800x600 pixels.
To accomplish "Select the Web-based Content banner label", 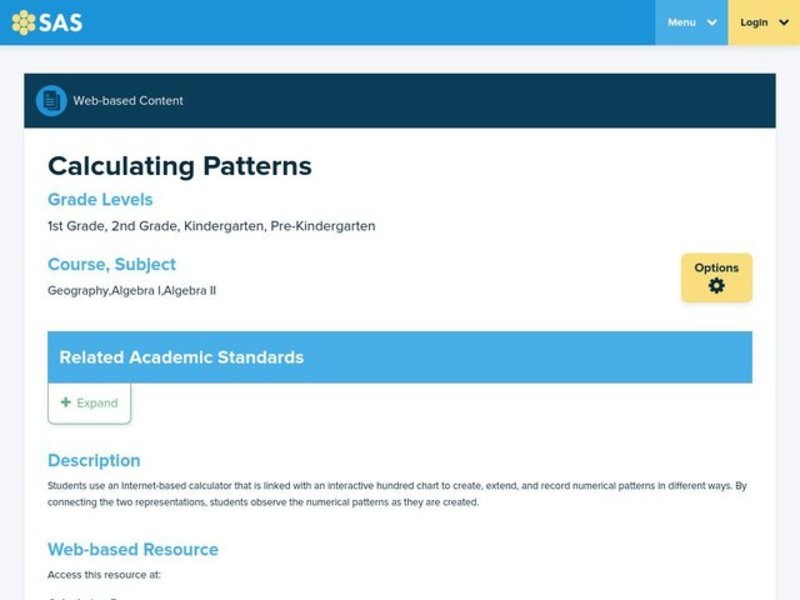I will pos(128,100).
